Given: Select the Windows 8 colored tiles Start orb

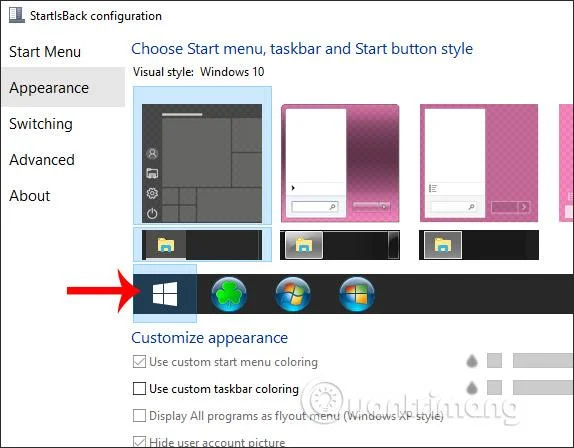Looking at the screenshot, I should 357,294.
